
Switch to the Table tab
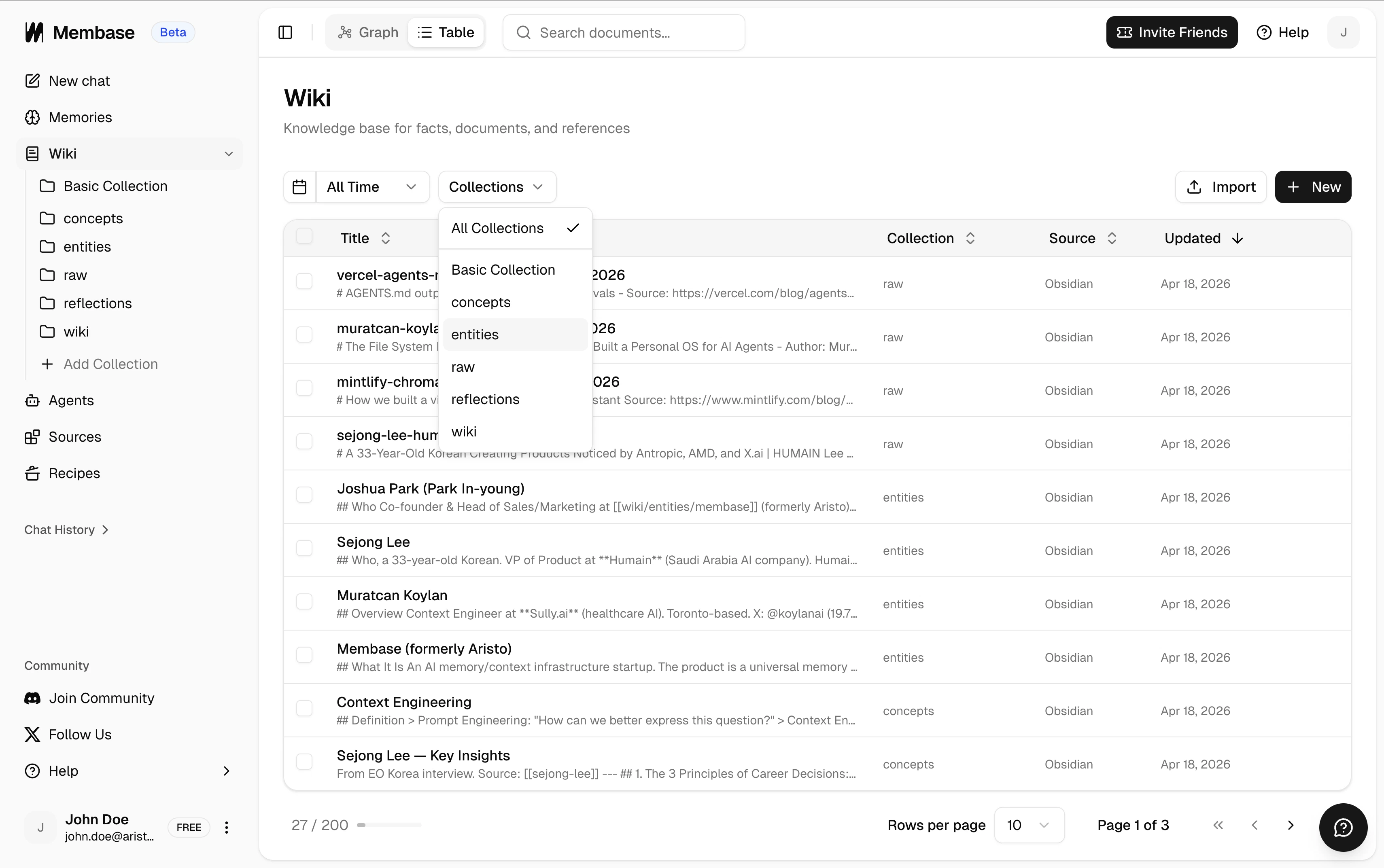446,32
